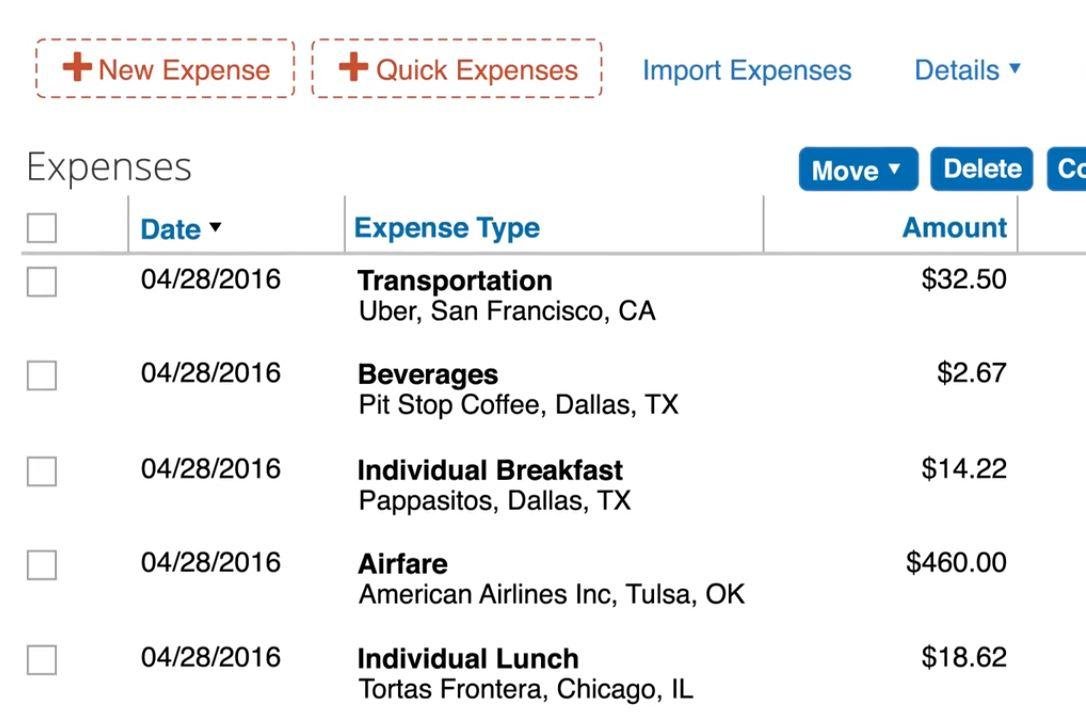This screenshot has width=1086, height=721.
Task: Sort by the Amount column header
Action: (x=954, y=228)
